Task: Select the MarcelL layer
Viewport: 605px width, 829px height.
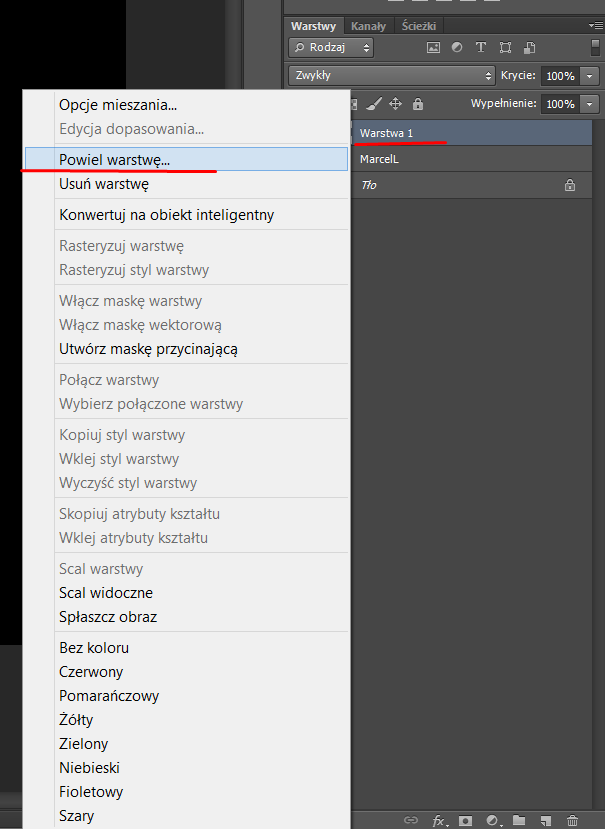Action: 471,159
